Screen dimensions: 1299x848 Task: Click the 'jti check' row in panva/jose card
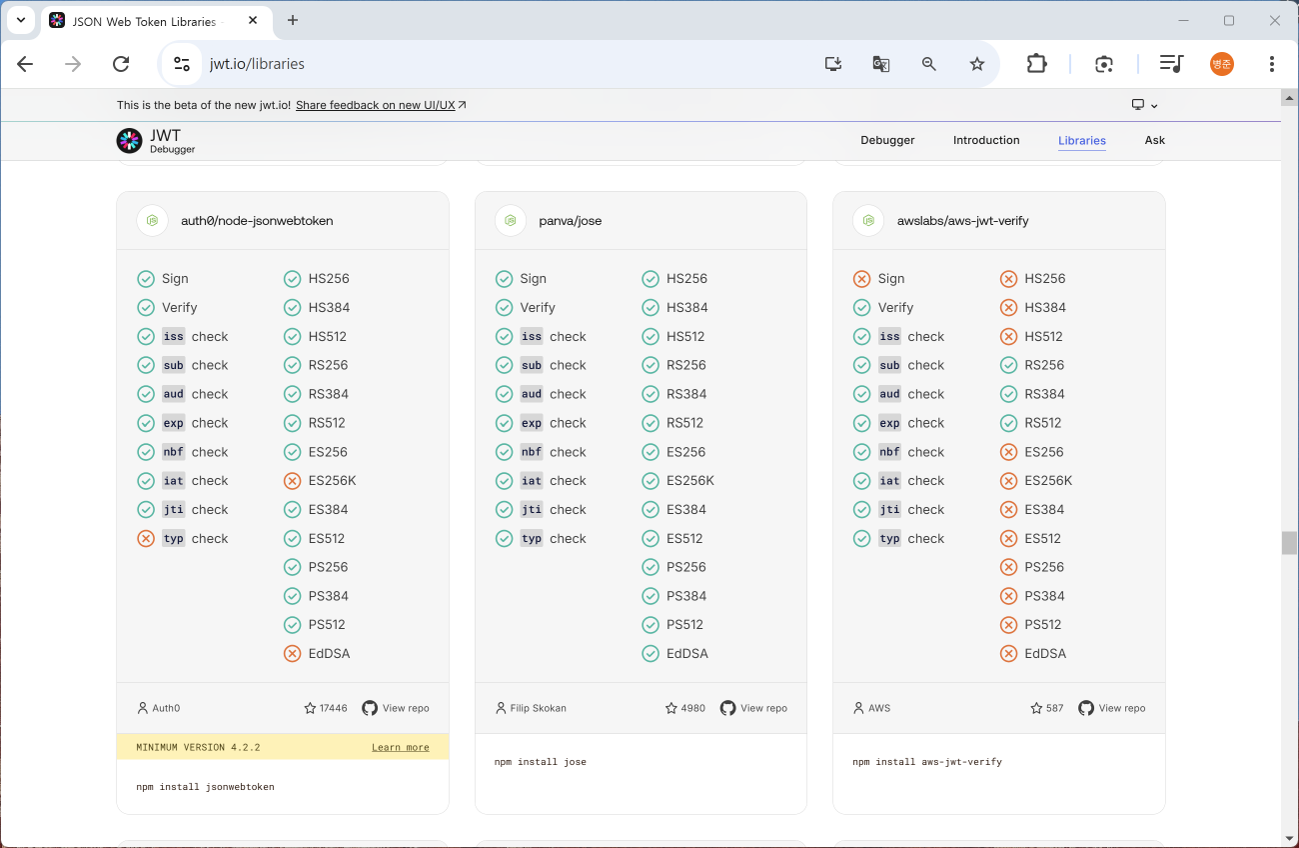point(541,510)
